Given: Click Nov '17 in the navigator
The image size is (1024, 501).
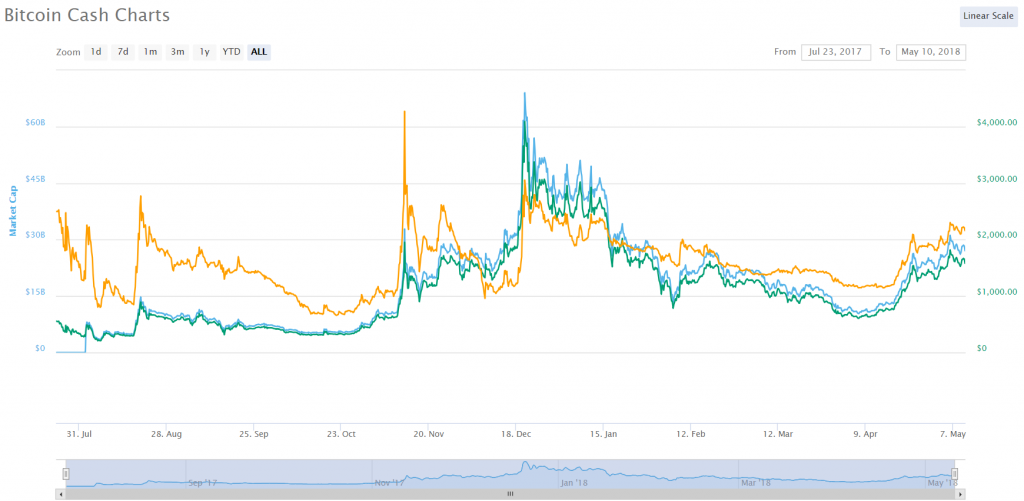Looking at the screenshot, I should coord(390,483).
